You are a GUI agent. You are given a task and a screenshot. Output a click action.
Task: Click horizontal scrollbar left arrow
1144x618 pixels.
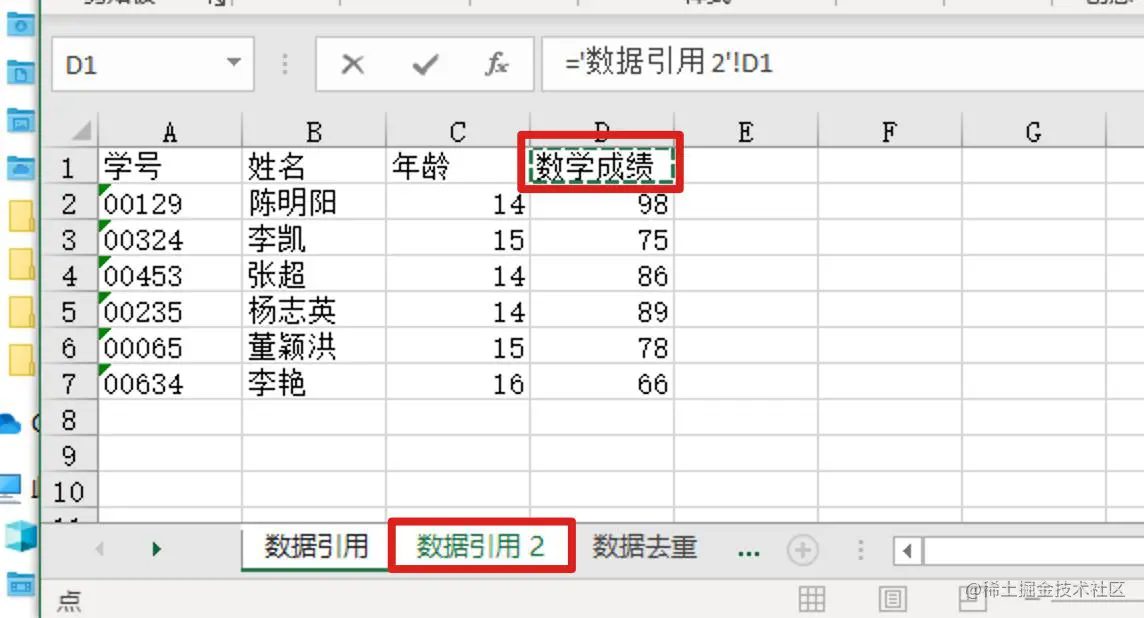tap(907, 551)
